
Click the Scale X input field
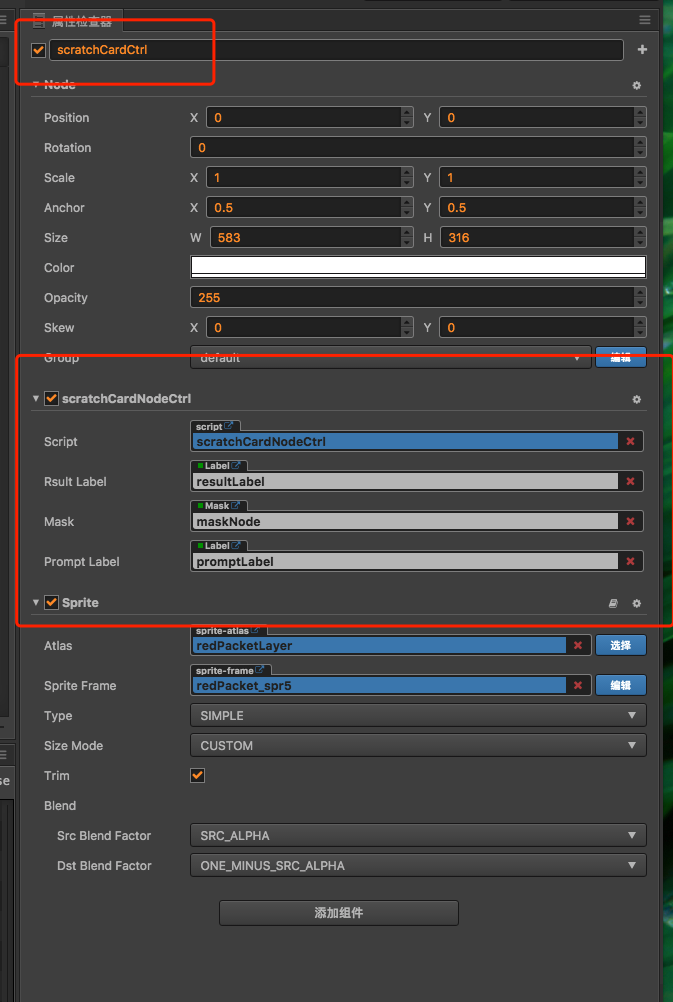[304, 178]
